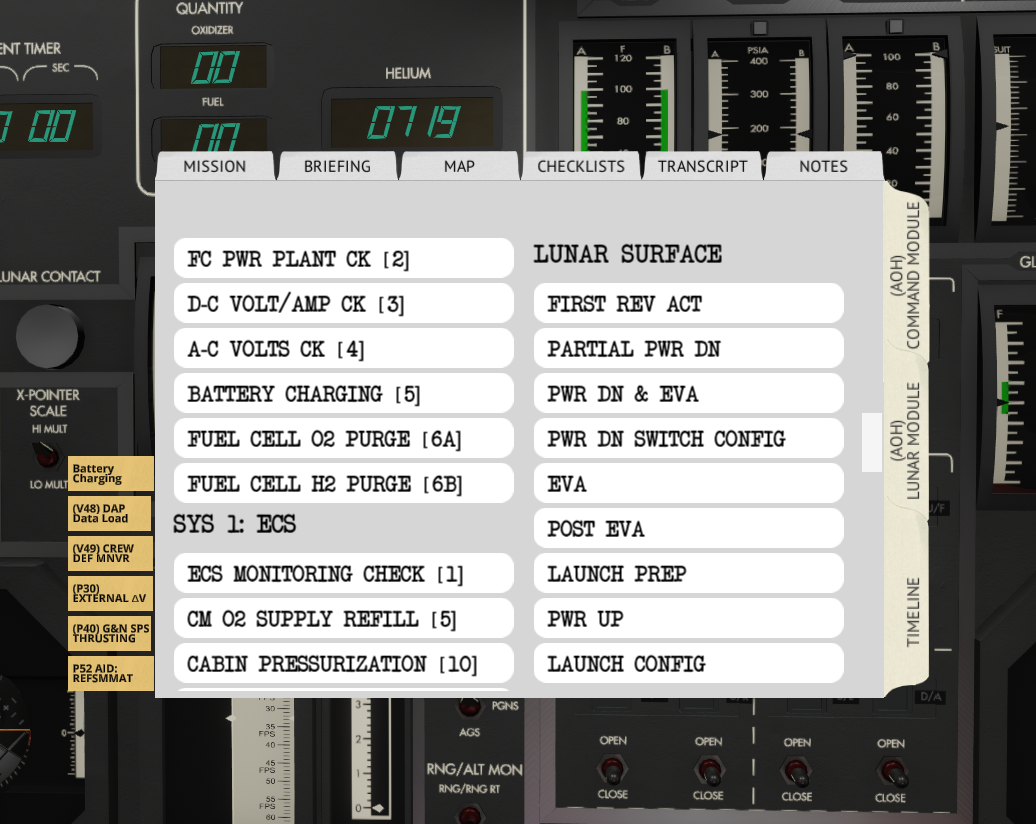Open the FUEL CELL O2 PURGE [6A] checklist

click(x=343, y=439)
